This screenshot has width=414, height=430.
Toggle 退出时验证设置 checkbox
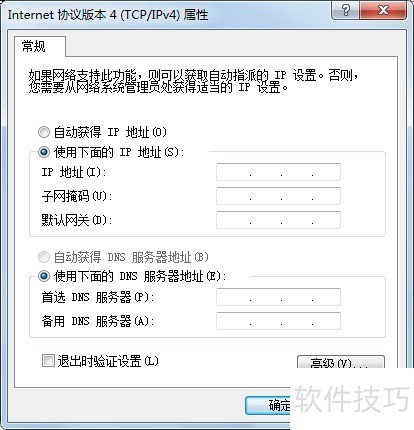[x=48, y=361]
